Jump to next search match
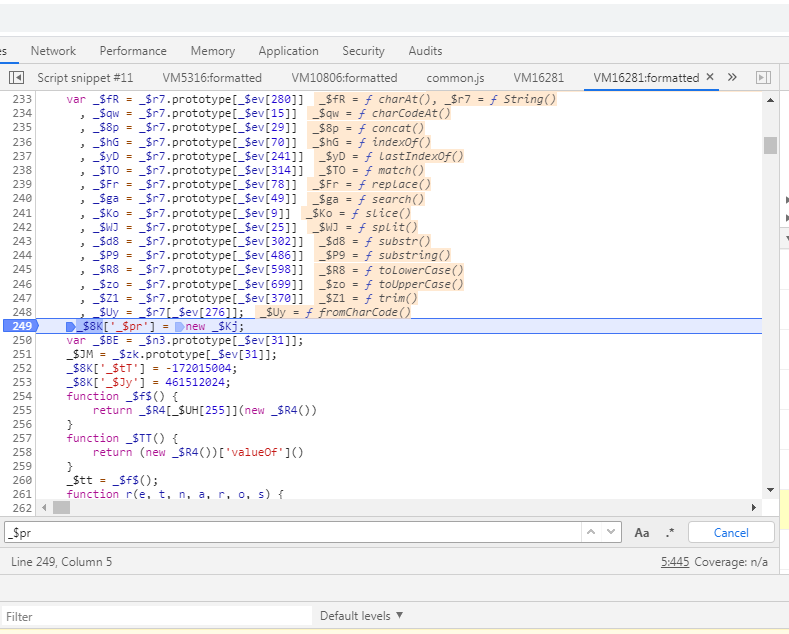This screenshot has height=634, width=789. (612, 533)
